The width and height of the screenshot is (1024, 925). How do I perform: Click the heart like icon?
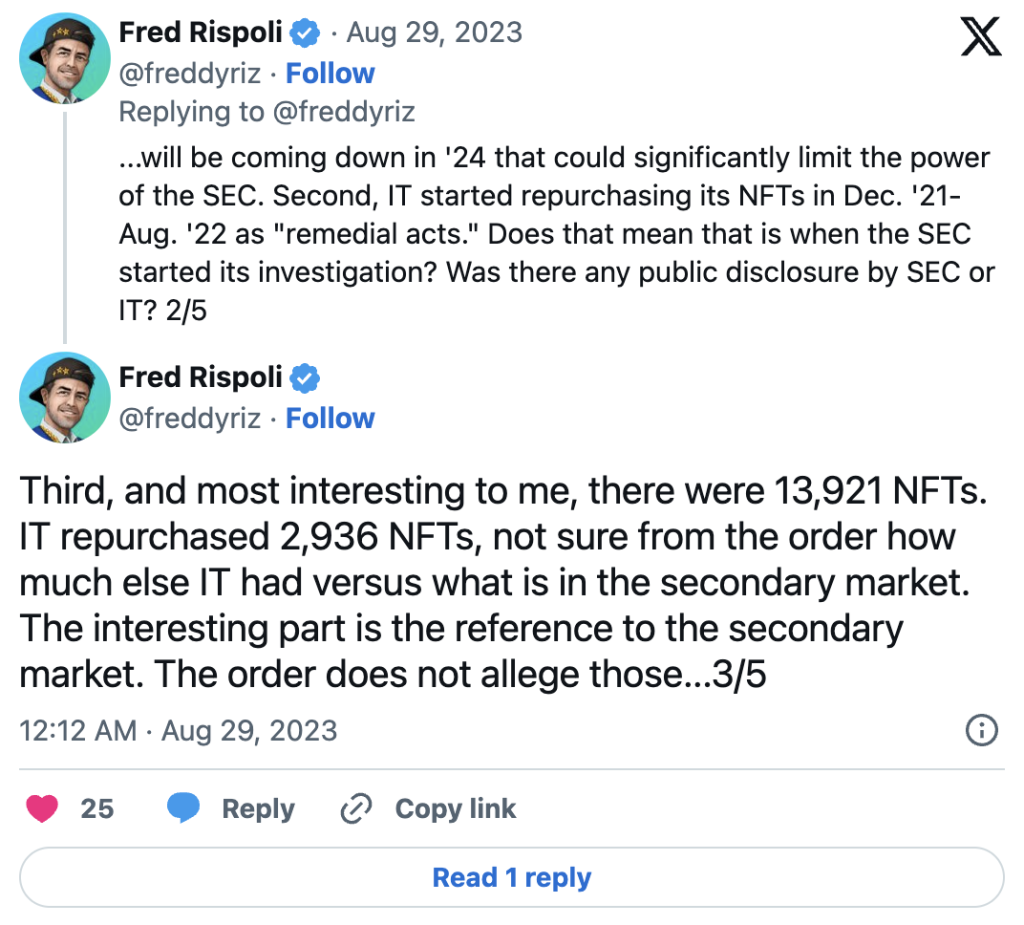(42, 808)
